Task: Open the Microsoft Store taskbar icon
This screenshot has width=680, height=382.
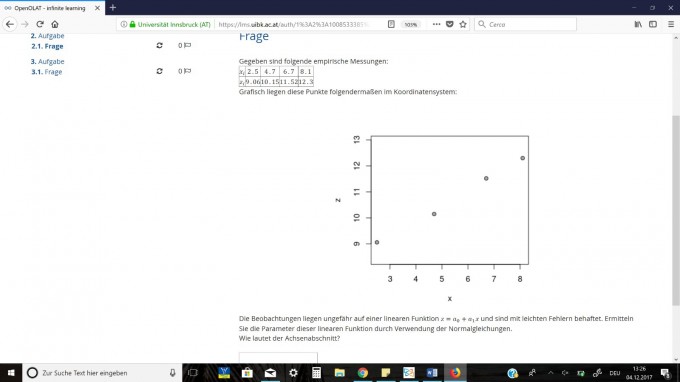Action: point(247,373)
